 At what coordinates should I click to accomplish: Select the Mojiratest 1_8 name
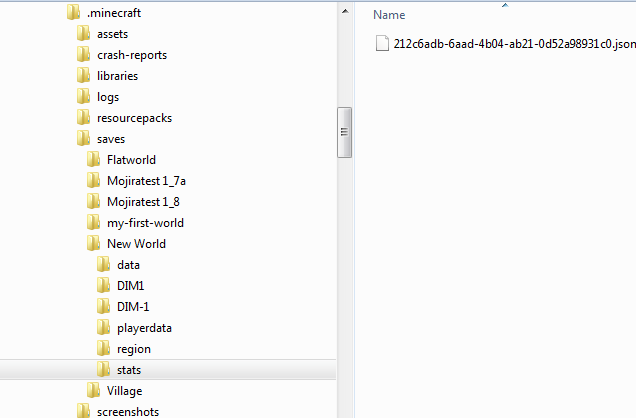pos(143,202)
